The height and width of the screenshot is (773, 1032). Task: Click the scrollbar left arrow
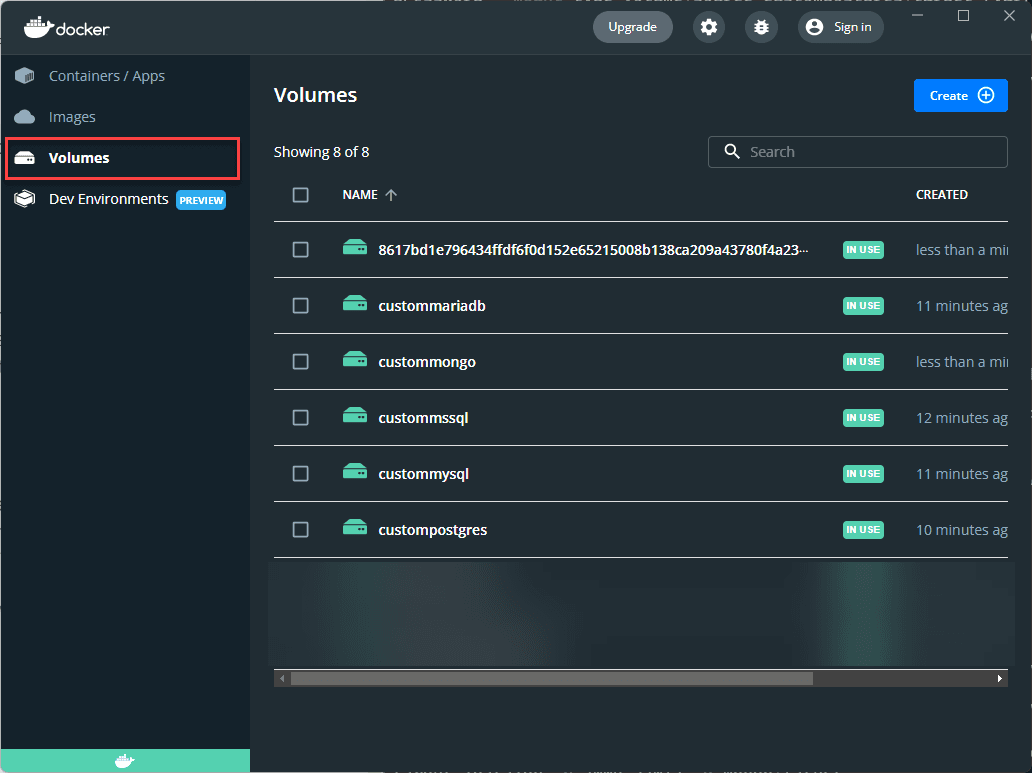point(282,678)
